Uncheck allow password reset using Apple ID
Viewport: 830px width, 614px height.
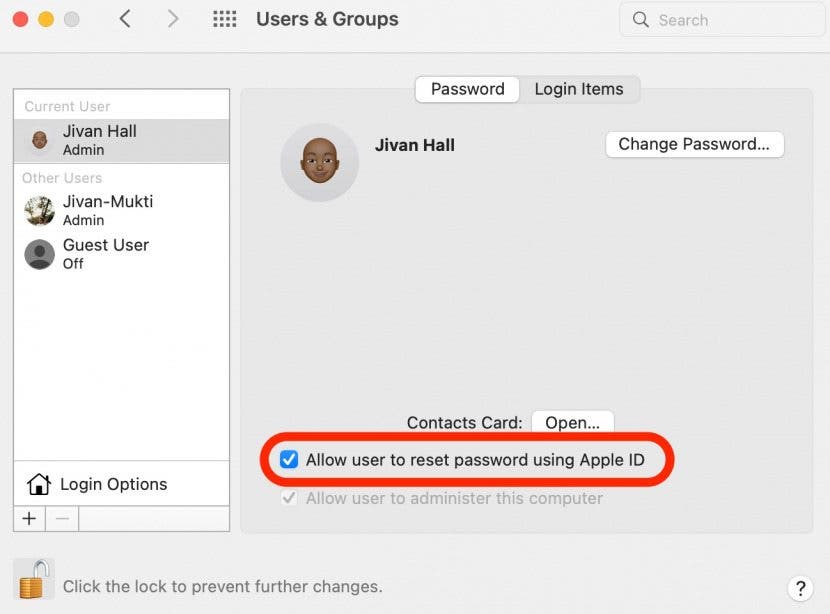[288, 459]
